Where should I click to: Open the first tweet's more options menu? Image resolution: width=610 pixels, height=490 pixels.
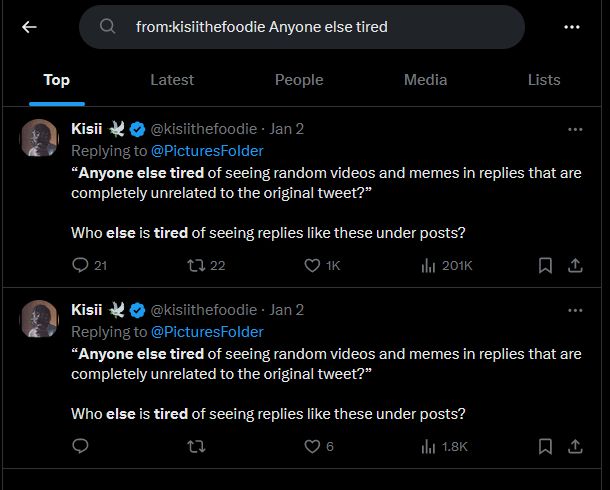click(575, 129)
